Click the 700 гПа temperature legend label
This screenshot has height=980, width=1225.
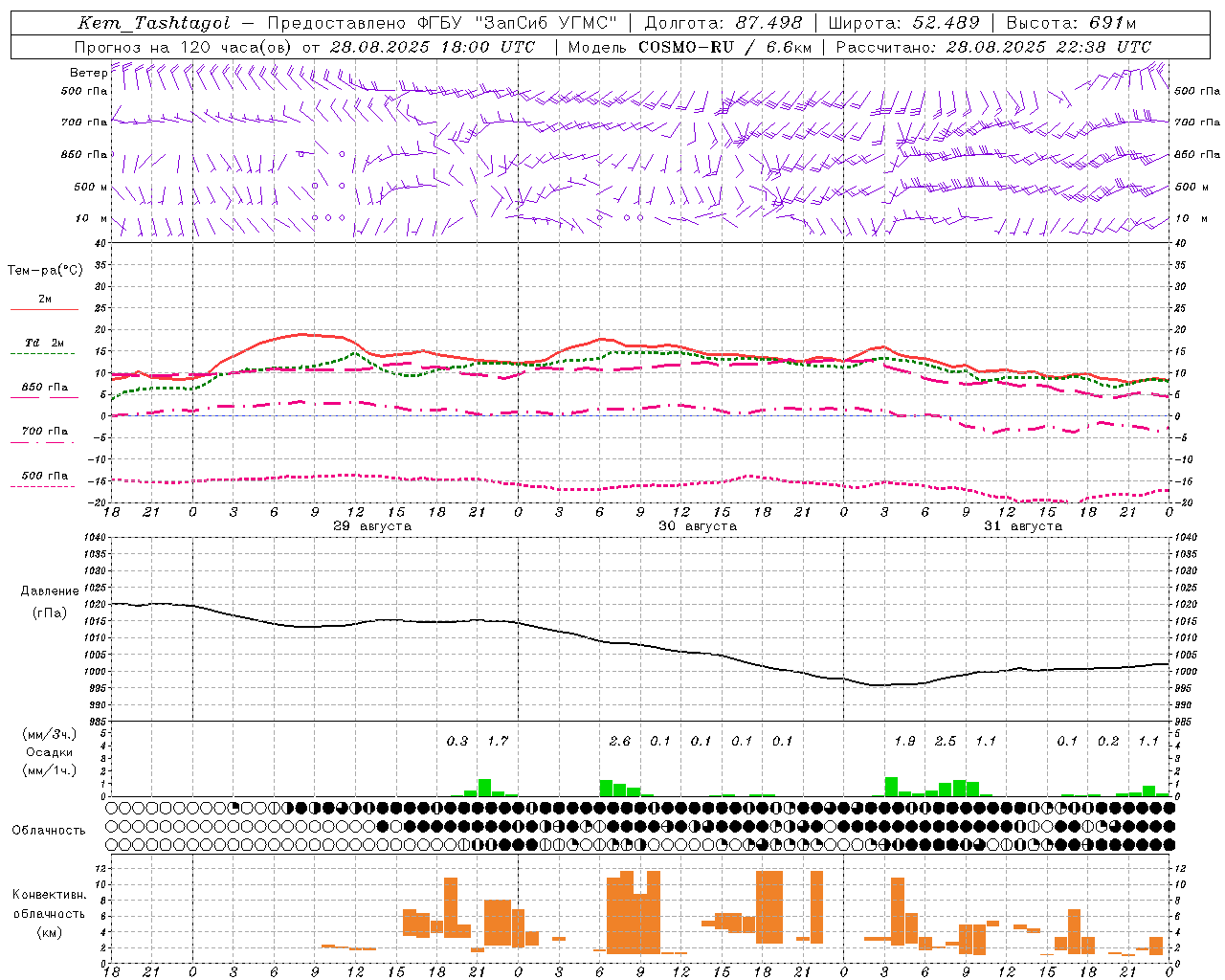click(x=44, y=431)
